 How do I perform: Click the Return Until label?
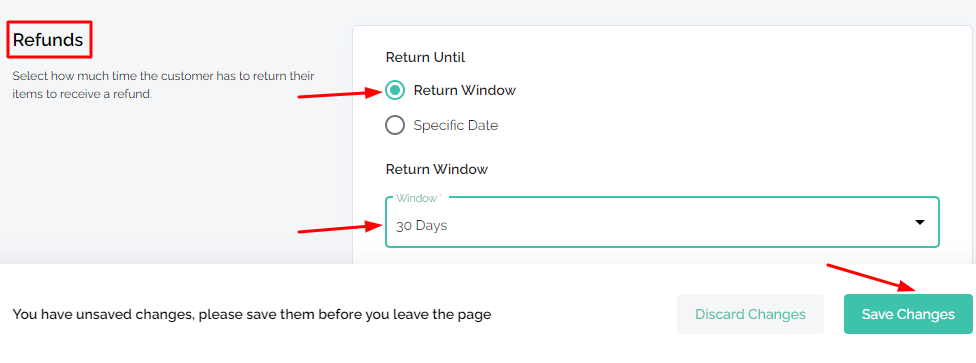tap(425, 57)
